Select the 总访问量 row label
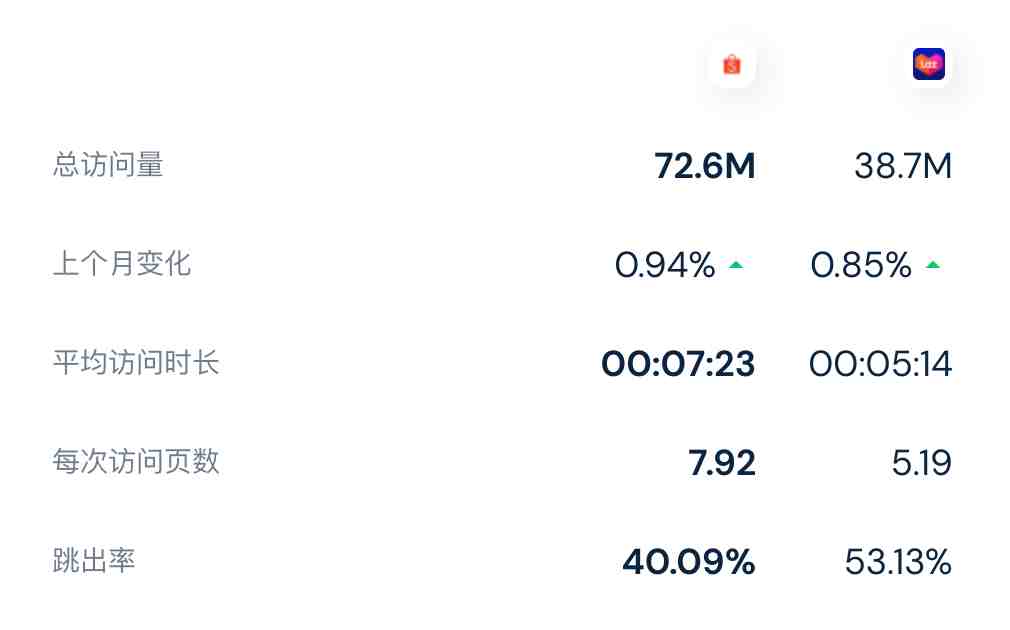Screen dimensions: 1010x630 point(108,165)
